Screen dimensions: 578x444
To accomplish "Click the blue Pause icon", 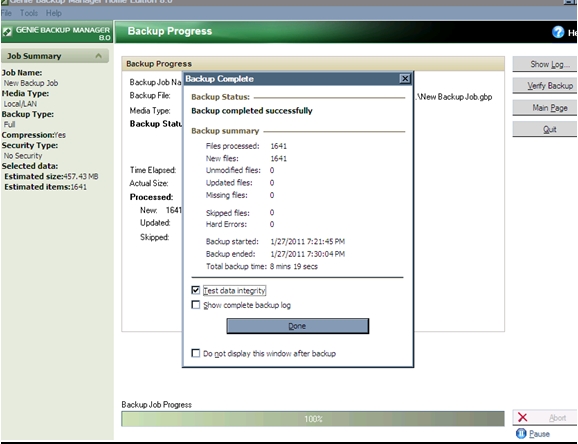I will coord(521,433).
